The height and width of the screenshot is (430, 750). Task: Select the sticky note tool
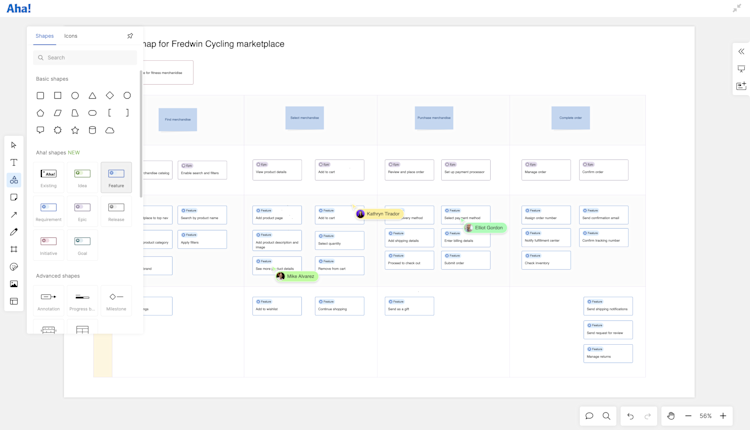pos(14,197)
